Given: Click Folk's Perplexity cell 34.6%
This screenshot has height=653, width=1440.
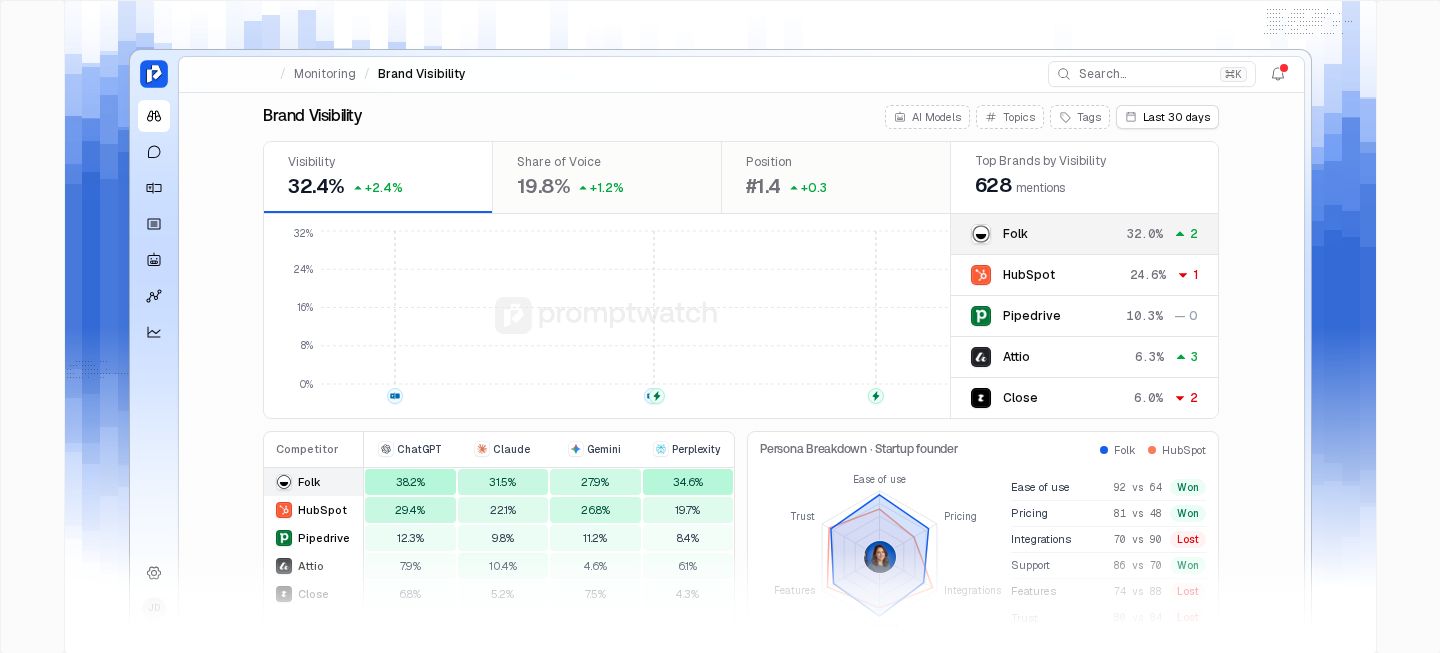Looking at the screenshot, I should (x=688, y=482).
